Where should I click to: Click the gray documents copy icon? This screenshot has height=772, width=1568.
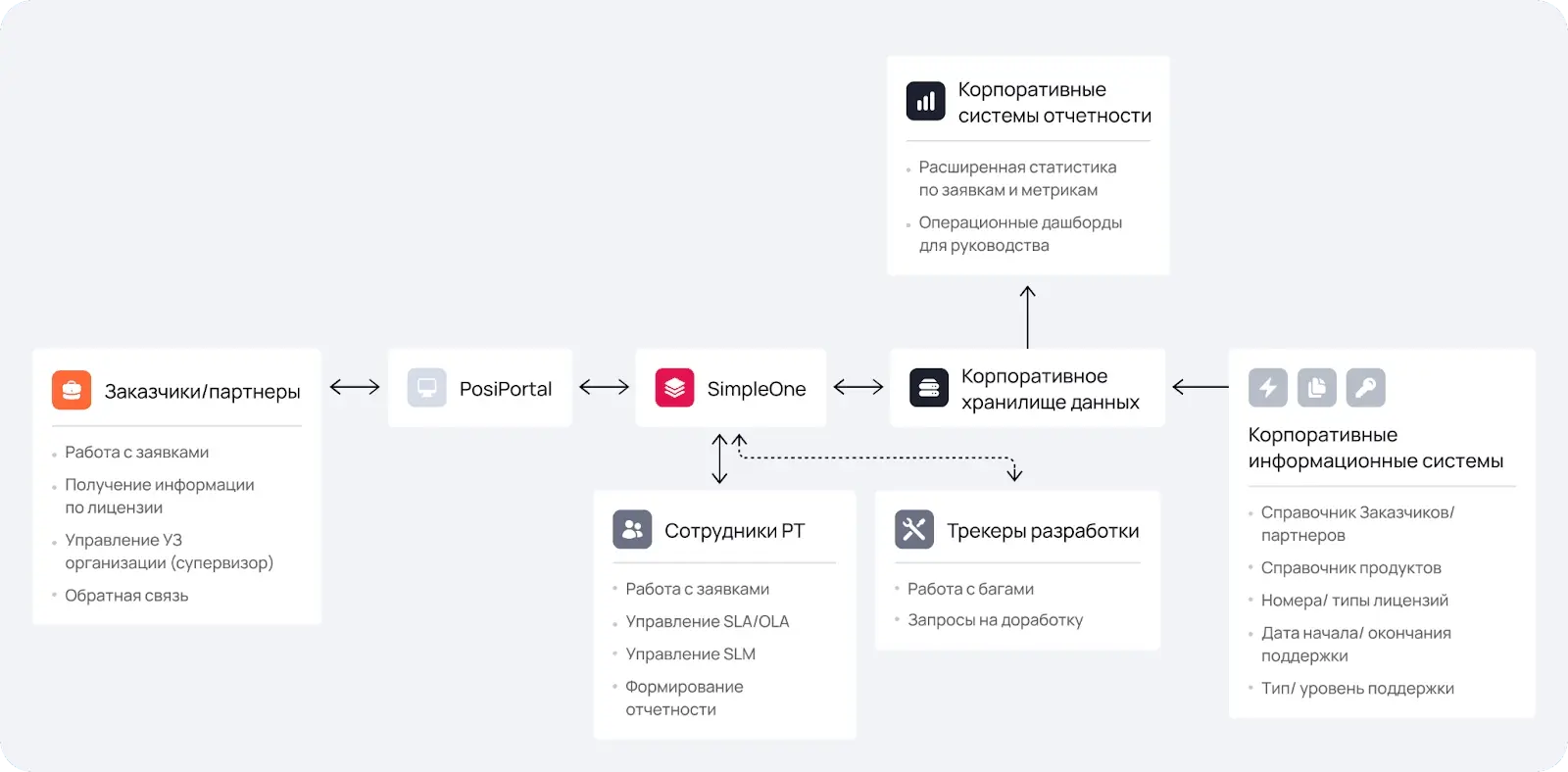pos(1317,387)
